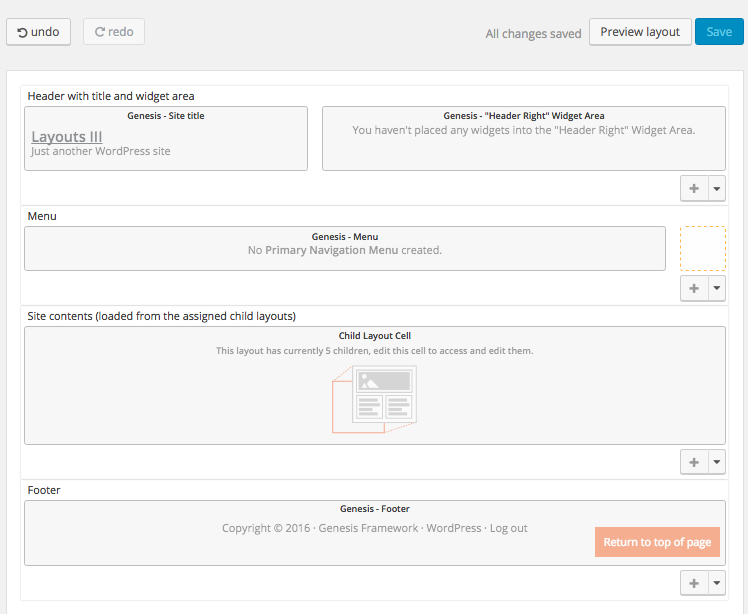Click the empty dashed orange cell placeholder
This screenshot has height=614, width=748.
pyautogui.click(x=703, y=249)
